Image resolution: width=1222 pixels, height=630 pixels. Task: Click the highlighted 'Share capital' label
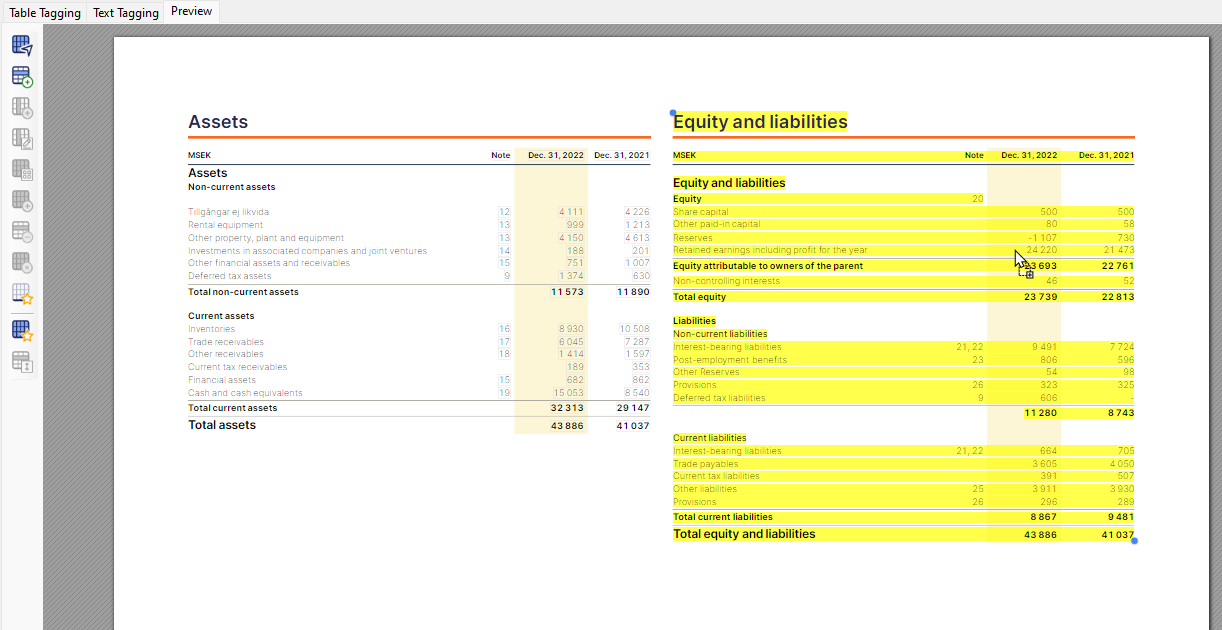pos(701,212)
